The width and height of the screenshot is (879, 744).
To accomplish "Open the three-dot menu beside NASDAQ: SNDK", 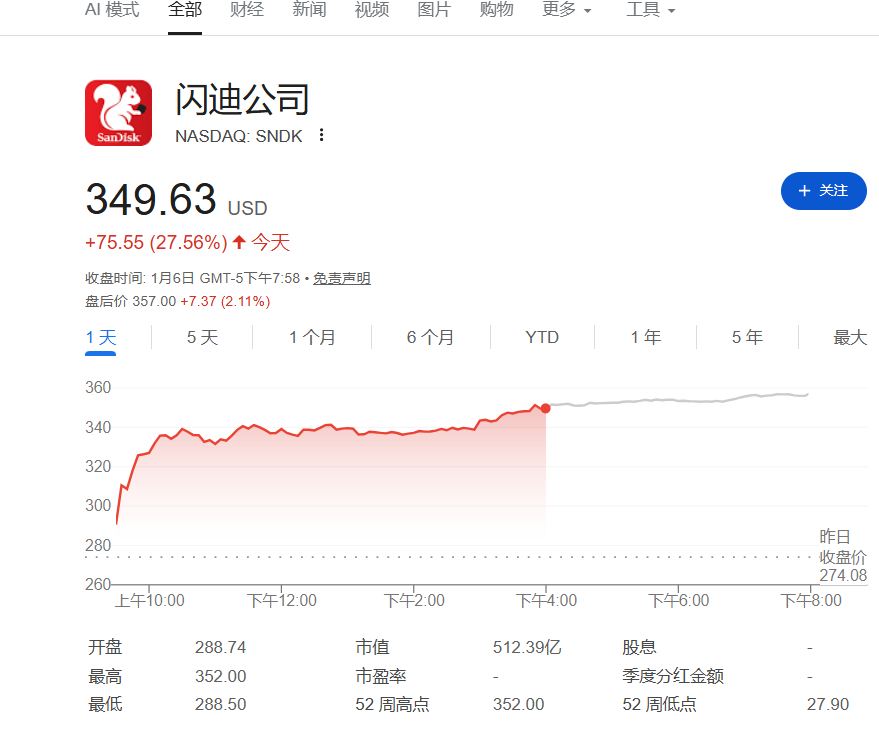I will pos(321,135).
